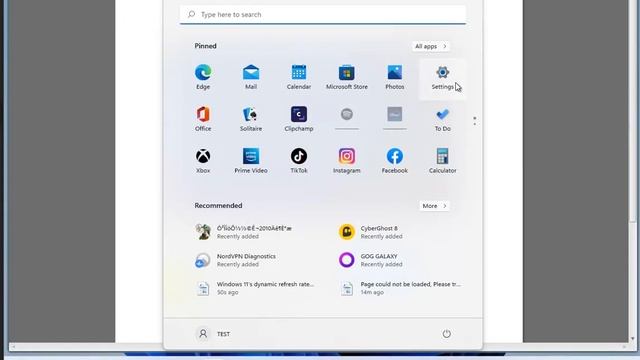The image size is (640, 360).
Task: Launch TikTok
Action: point(299,161)
